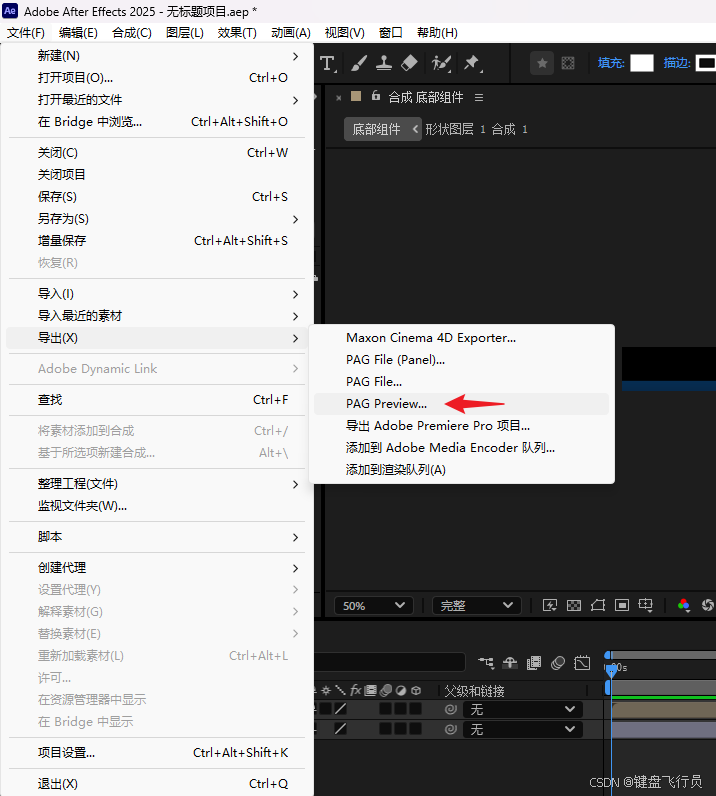Open the 效果(T) menu

(x=237, y=33)
